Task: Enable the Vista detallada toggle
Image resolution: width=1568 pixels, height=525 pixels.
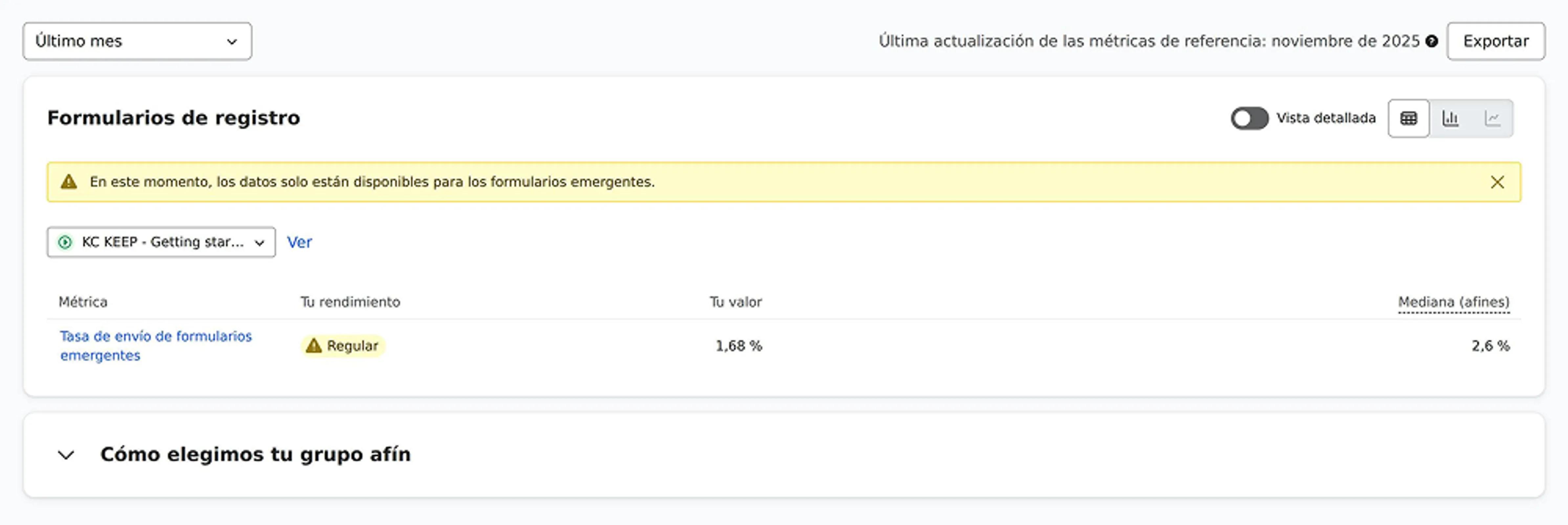Action: point(1250,118)
